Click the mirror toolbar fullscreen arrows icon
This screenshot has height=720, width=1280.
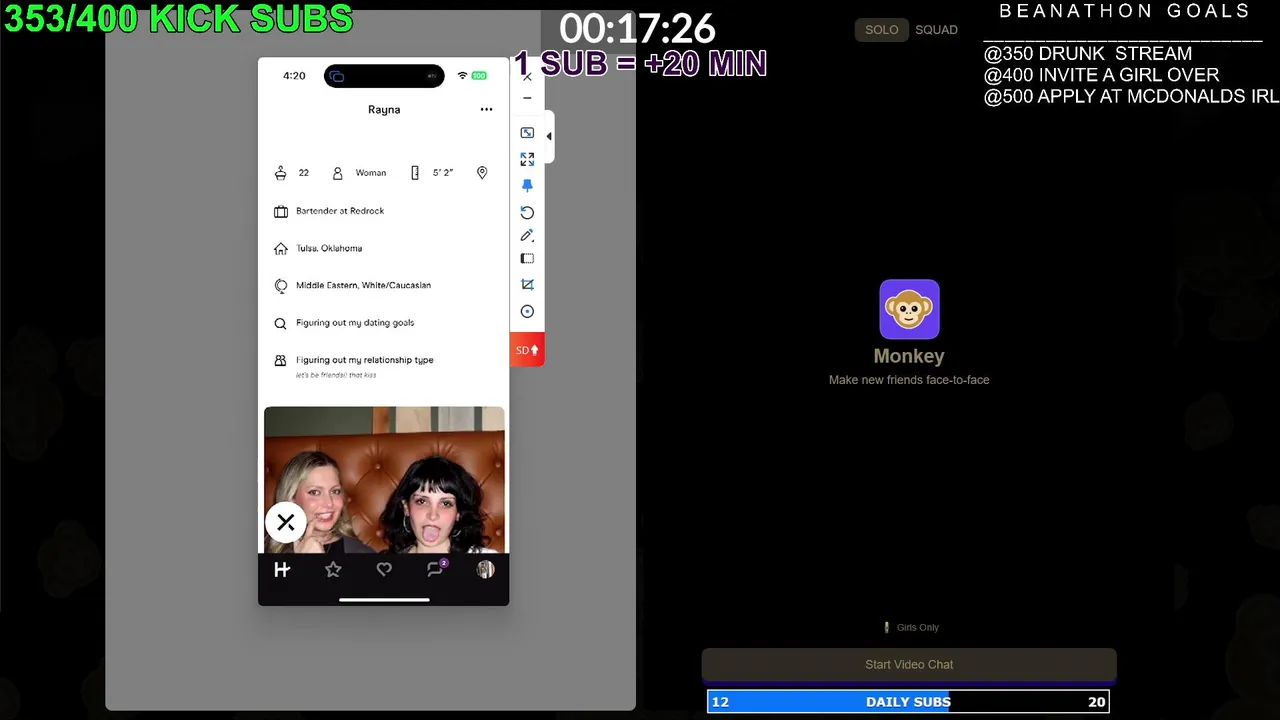pyautogui.click(x=527, y=159)
